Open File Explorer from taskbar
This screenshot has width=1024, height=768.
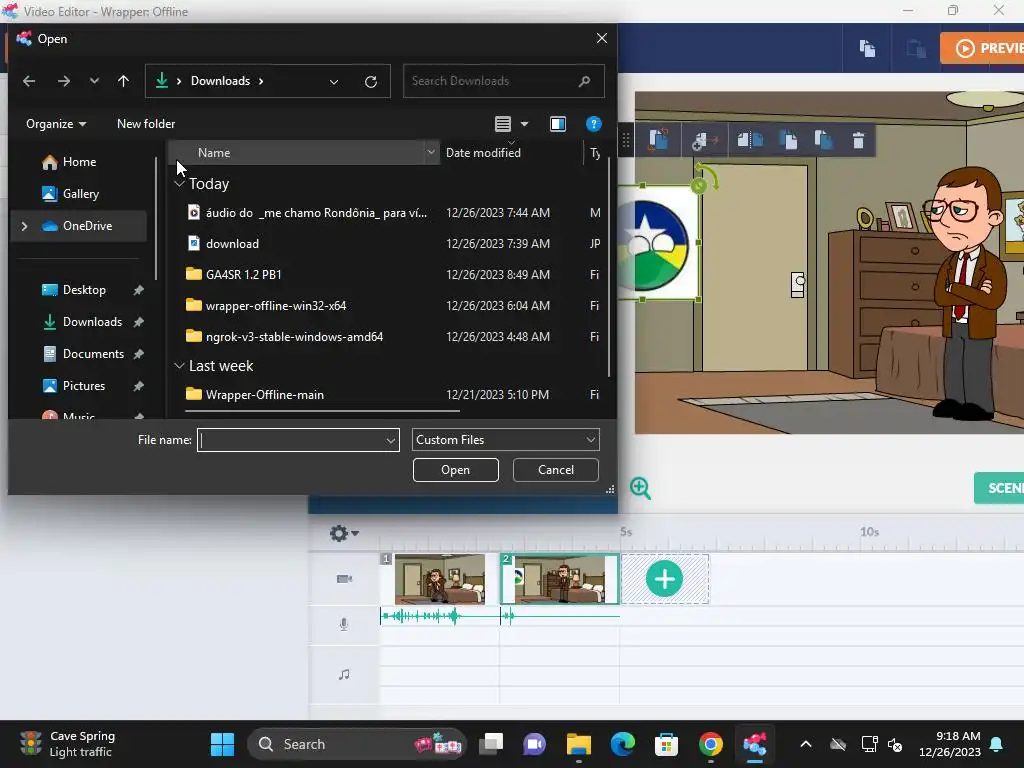[x=579, y=744]
